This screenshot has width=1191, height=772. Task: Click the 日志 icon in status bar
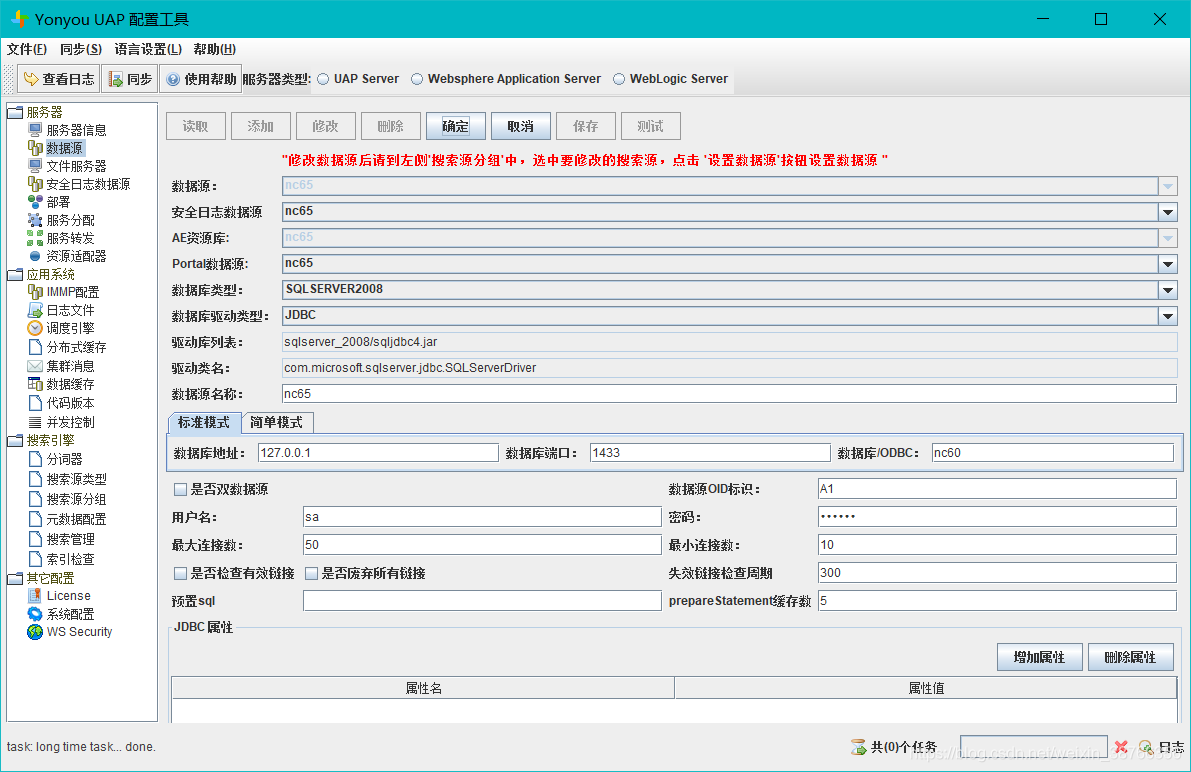[x=1146, y=747]
